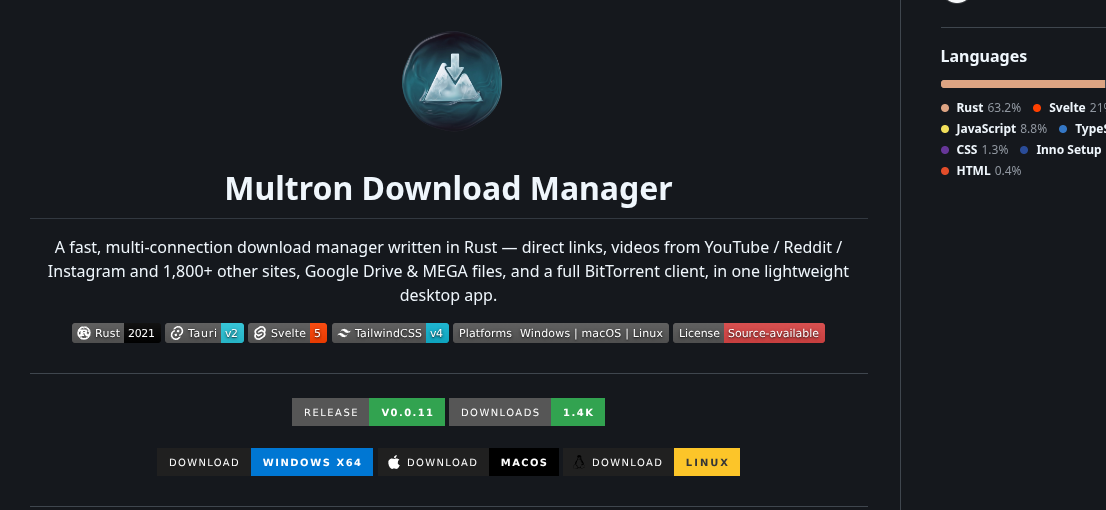Click the Rust 2021 badge
This screenshot has width=1106, height=510.
pyautogui.click(x=116, y=333)
